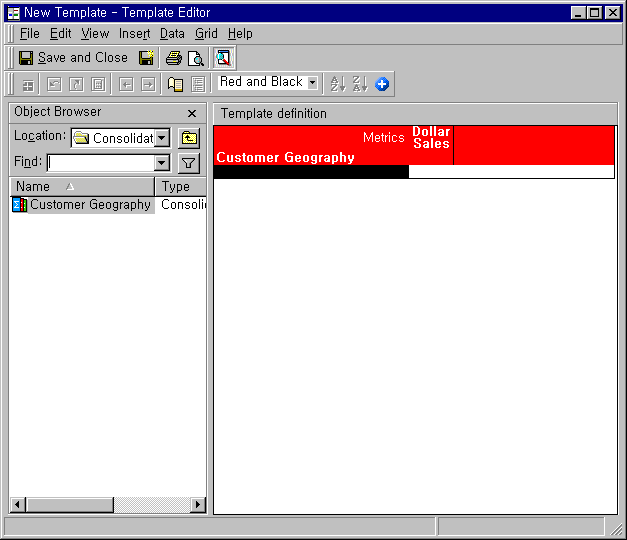Click the calculator-style grid icon
Viewport: 627px width, 540px height.
[x=98, y=84]
